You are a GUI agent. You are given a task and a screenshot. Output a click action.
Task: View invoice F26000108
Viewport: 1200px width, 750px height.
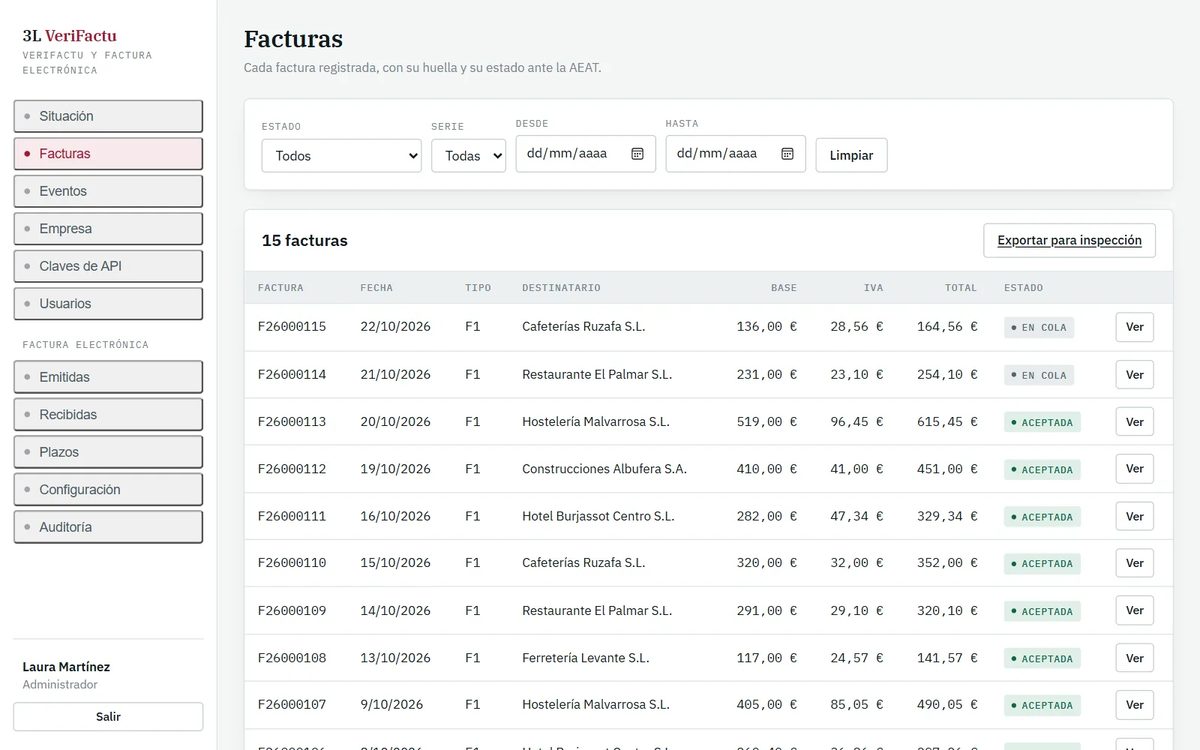point(1134,658)
